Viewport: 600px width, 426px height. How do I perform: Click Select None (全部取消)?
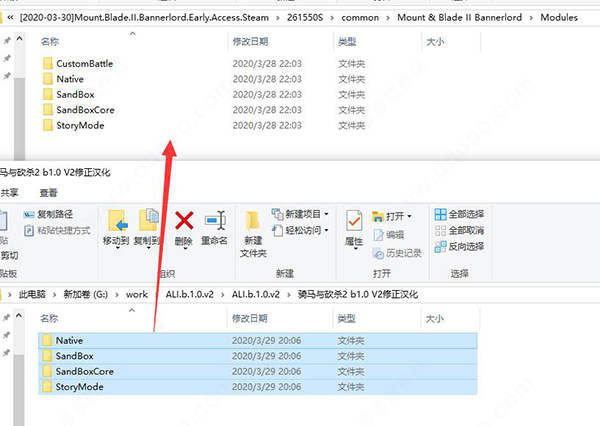(459, 230)
